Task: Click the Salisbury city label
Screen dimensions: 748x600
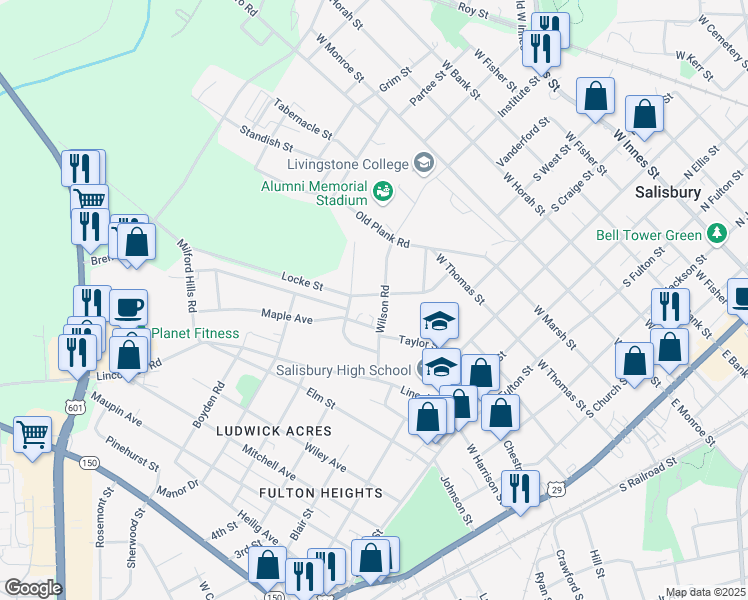Action: (668, 192)
